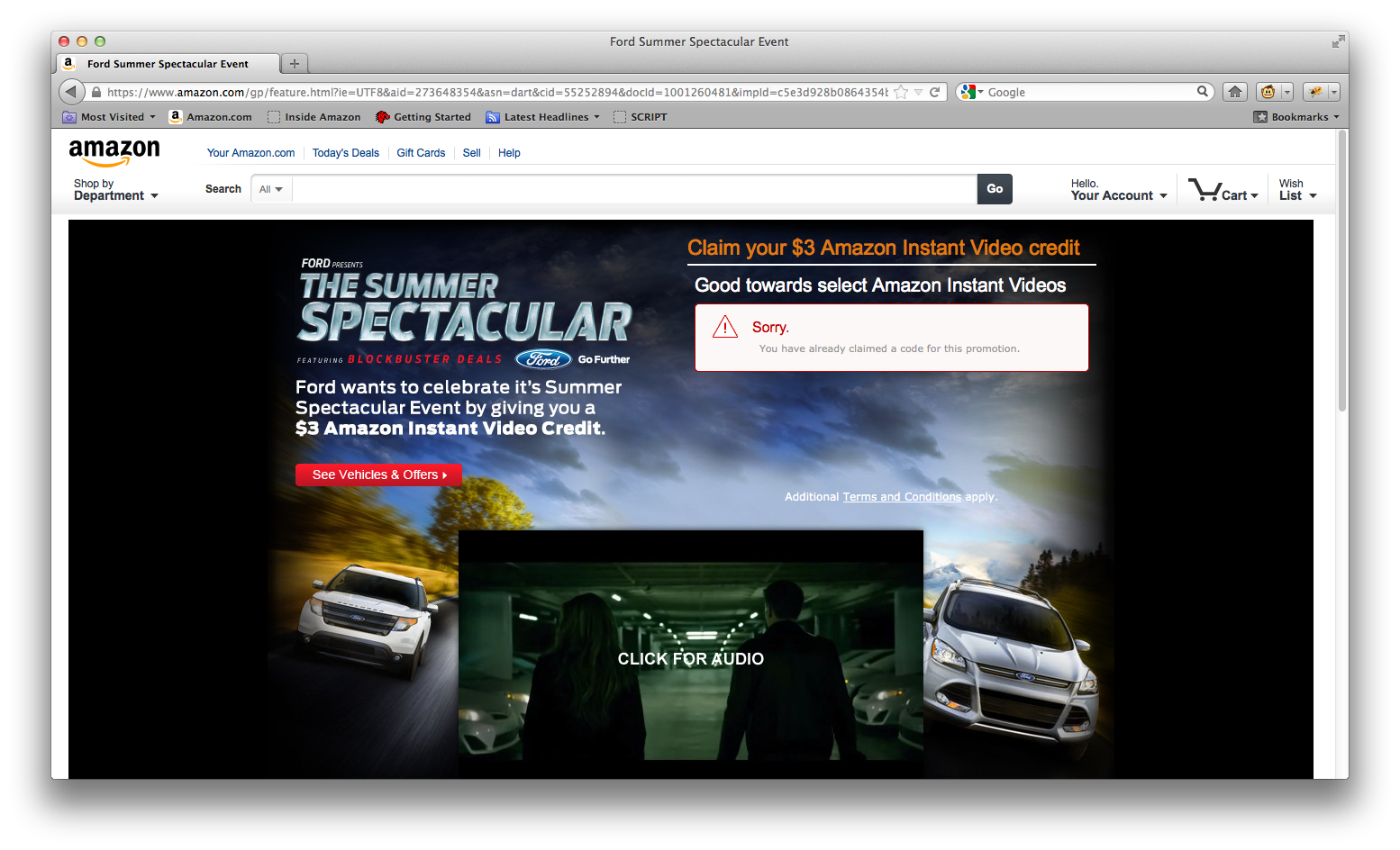The height and width of the screenshot is (850, 1400).
Task: Click the Ford oval logo
Action: pyautogui.click(x=543, y=359)
